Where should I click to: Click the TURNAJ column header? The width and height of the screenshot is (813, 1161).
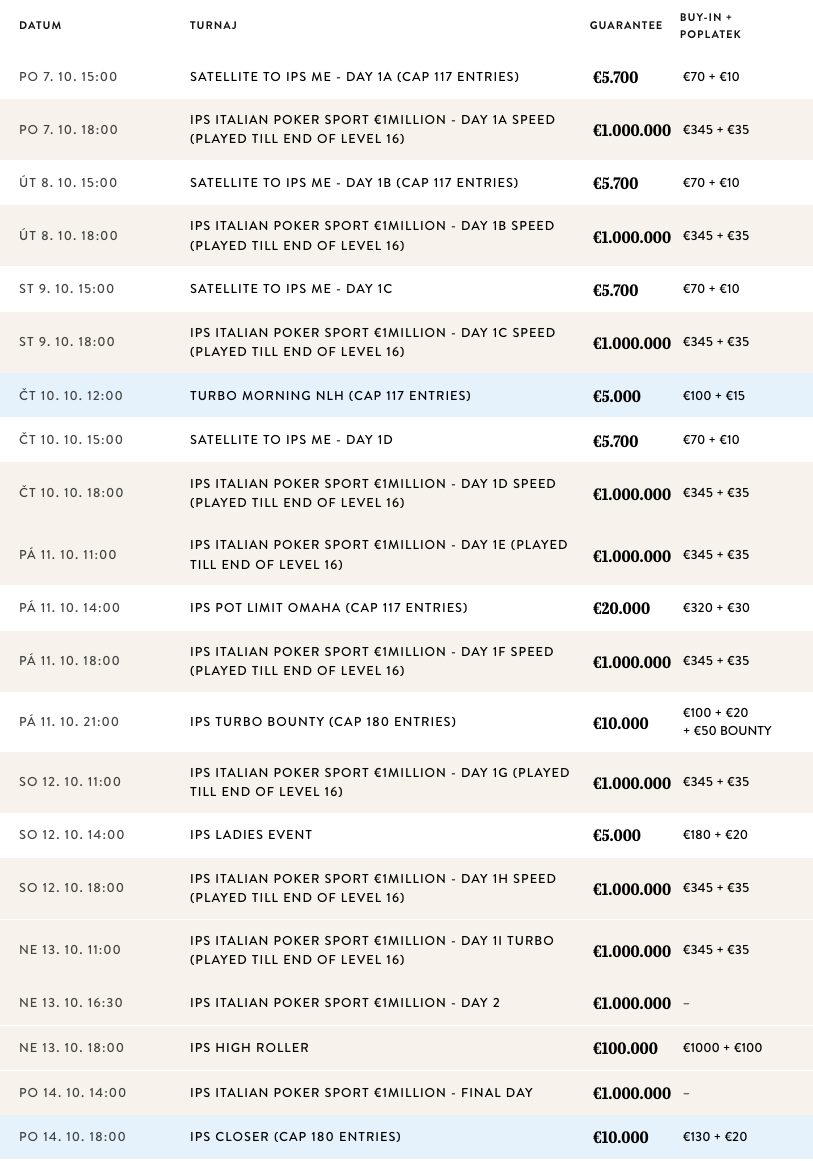(213, 25)
